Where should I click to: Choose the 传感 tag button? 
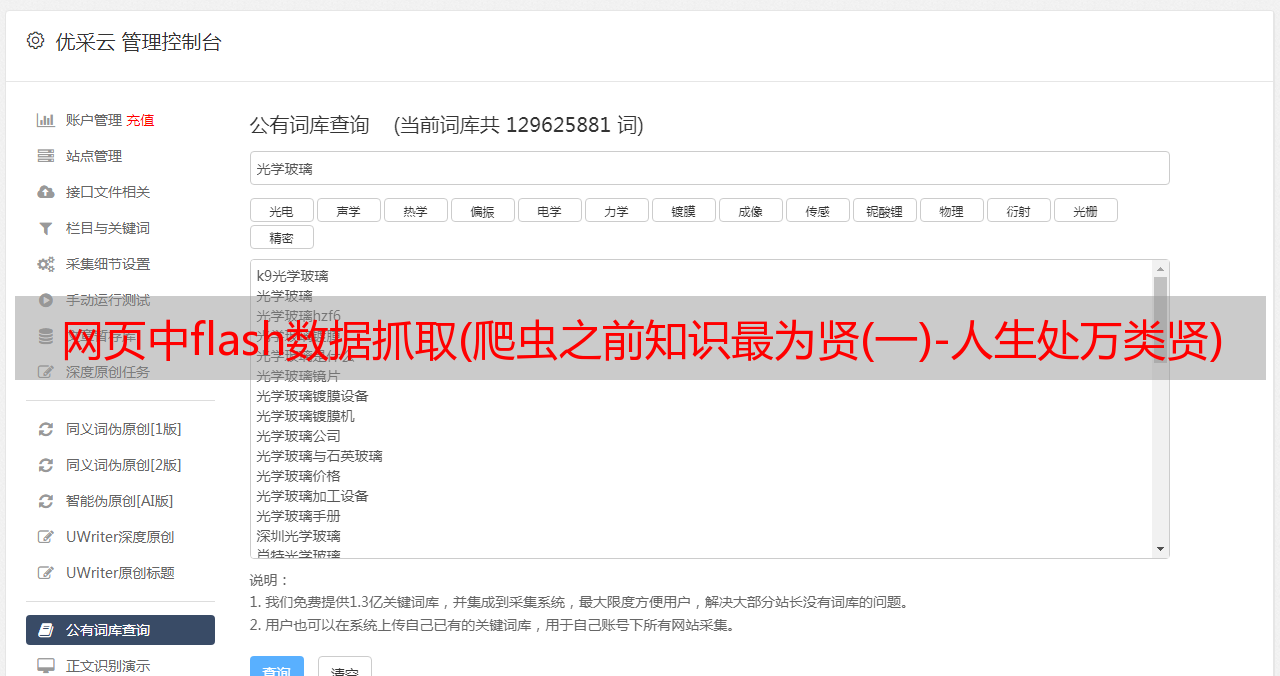point(817,210)
